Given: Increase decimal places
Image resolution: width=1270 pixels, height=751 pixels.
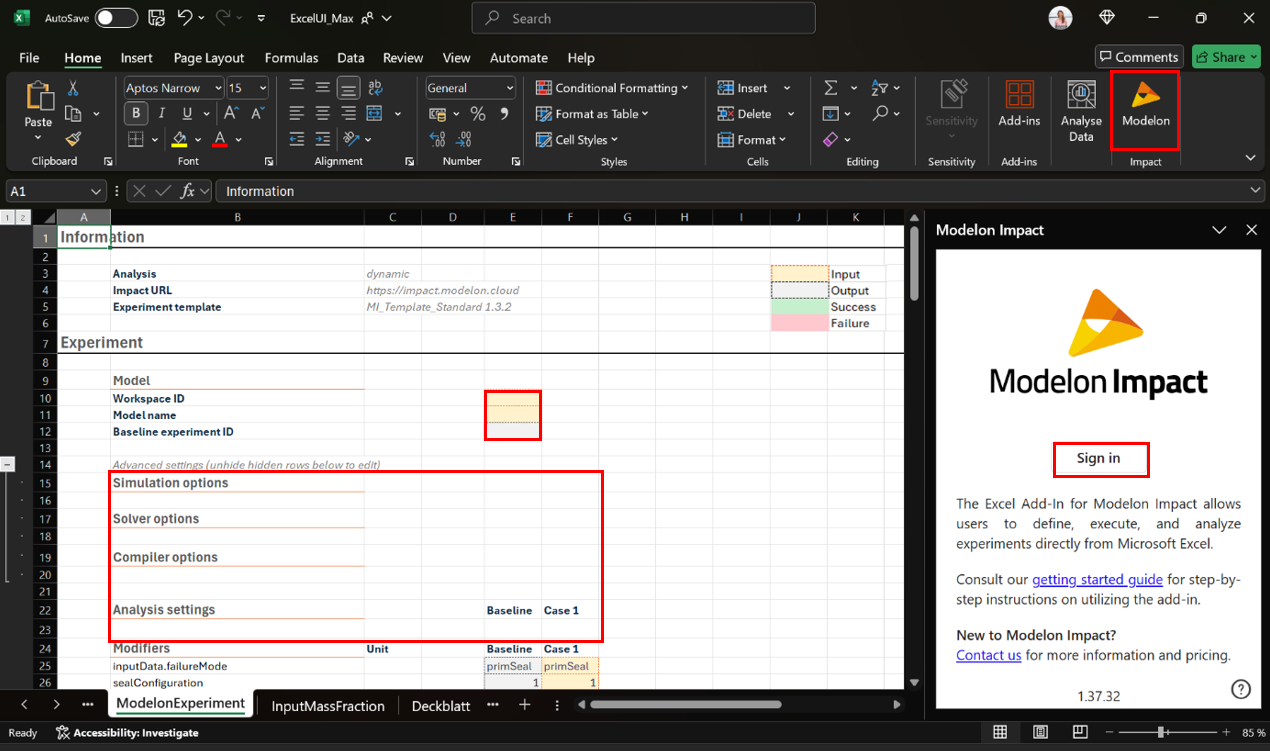Looking at the screenshot, I should [x=437, y=139].
